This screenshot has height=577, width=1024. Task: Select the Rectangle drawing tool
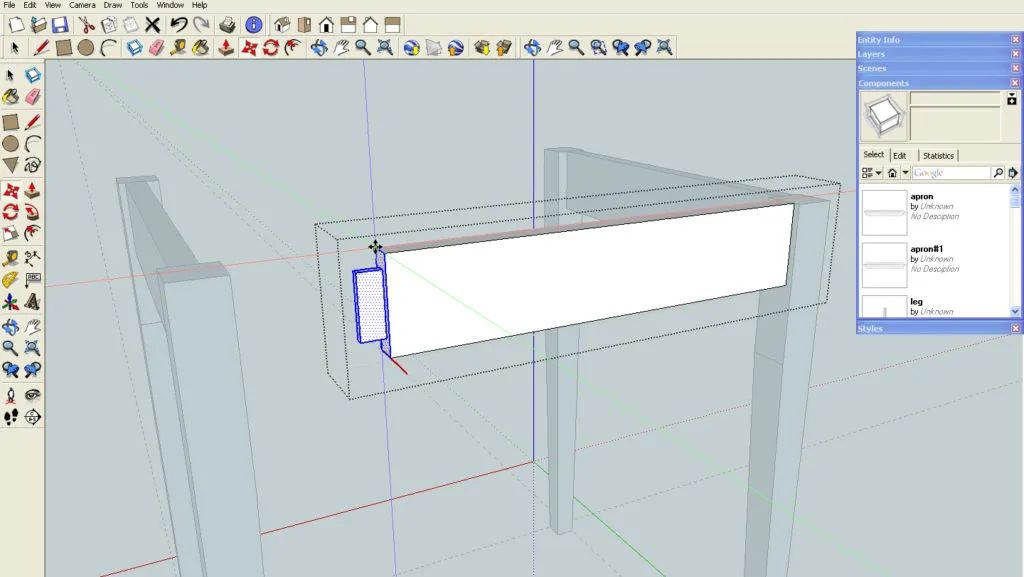[x=10, y=121]
